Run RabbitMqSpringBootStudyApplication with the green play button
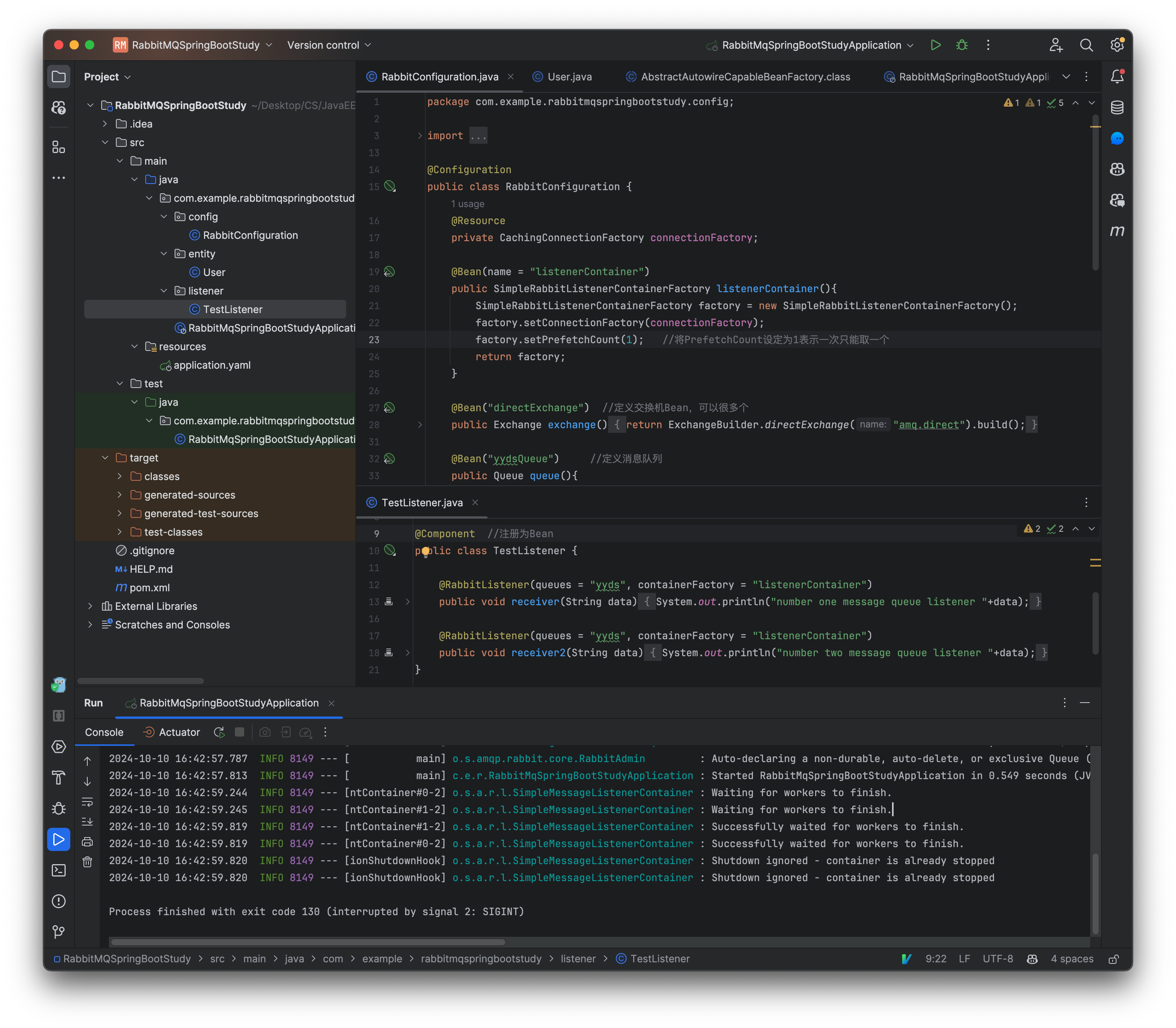Viewport: 1176px width, 1028px height. 935,45
